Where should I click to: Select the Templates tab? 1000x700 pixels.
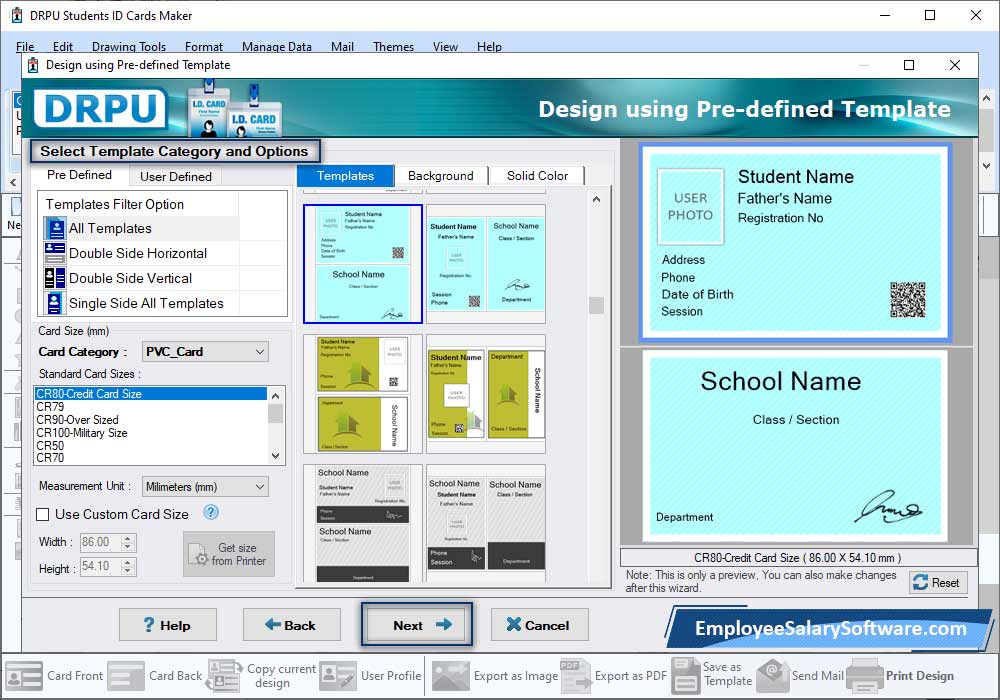coord(345,176)
